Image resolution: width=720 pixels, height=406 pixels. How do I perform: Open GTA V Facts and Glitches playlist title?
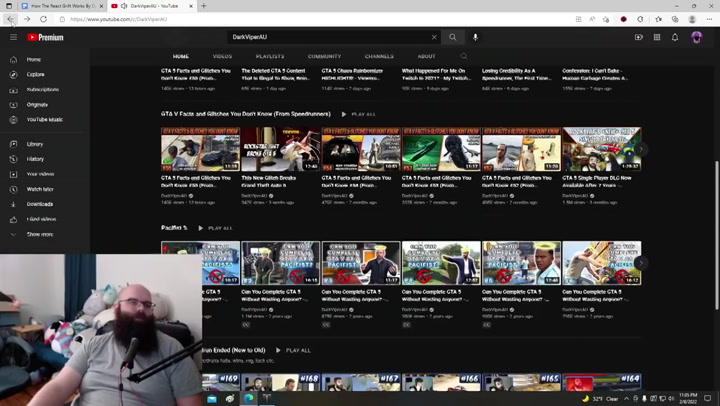coord(246,114)
